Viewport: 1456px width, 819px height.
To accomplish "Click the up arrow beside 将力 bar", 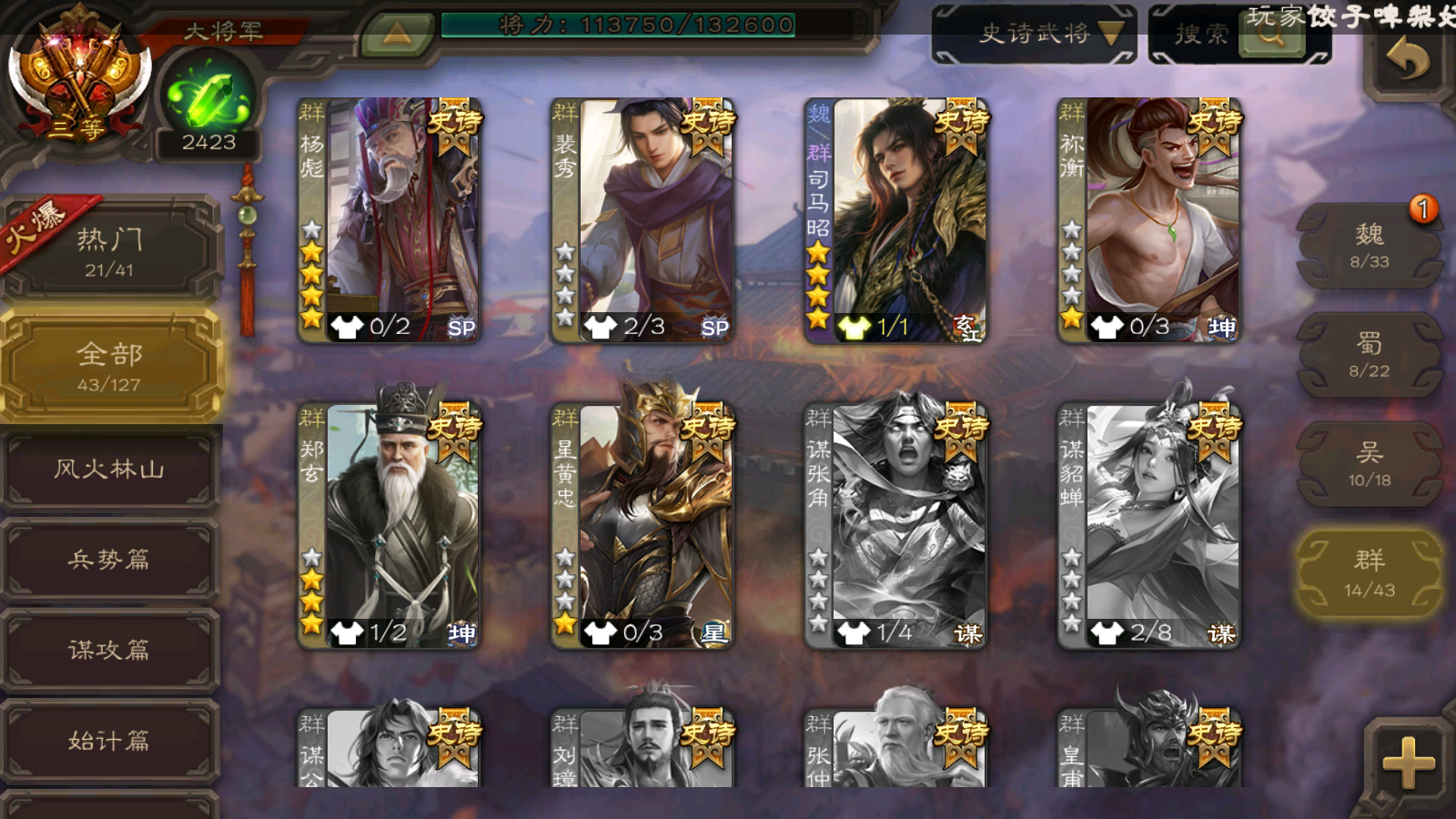I will click(x=396, y=35).
